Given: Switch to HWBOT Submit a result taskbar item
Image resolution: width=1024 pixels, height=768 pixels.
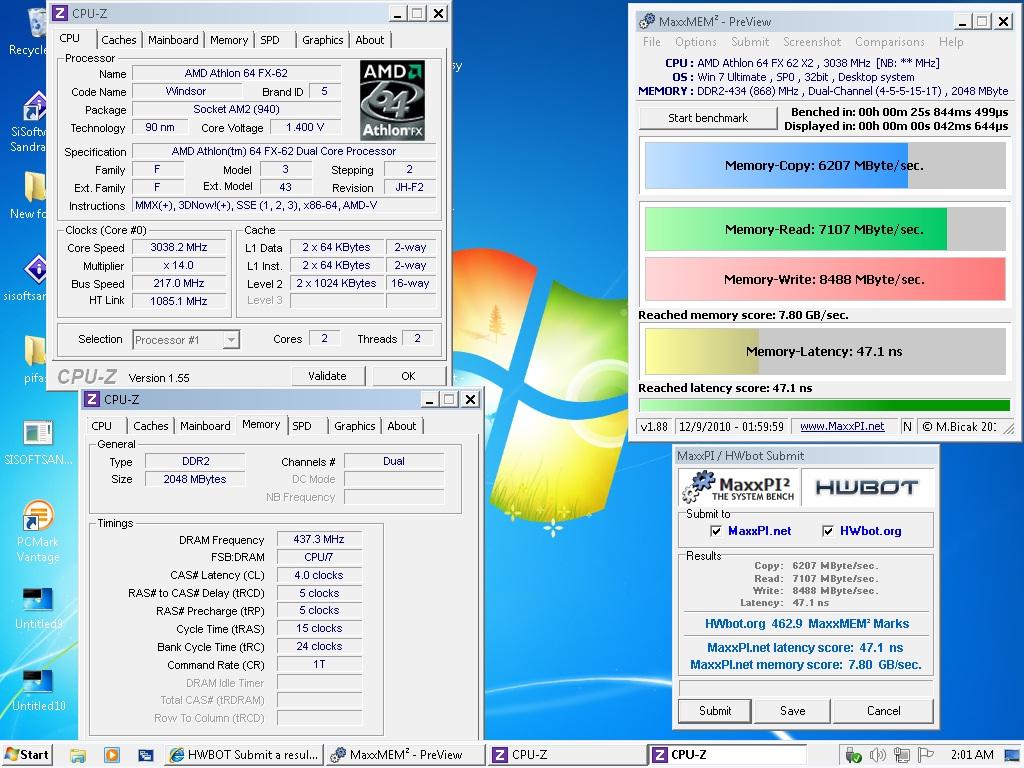Looking at the screenshot, I should tap(242, 755).
